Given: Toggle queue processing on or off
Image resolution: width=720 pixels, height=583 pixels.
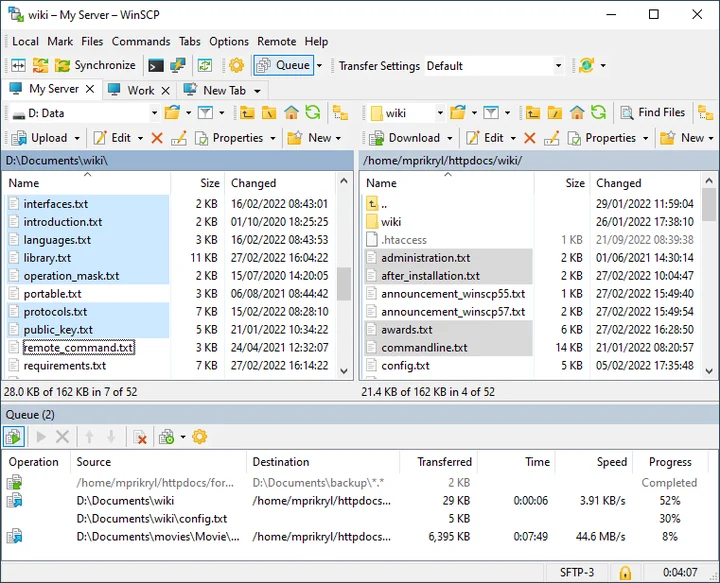Looking at the screenshot, I should (x=14, y=437).
